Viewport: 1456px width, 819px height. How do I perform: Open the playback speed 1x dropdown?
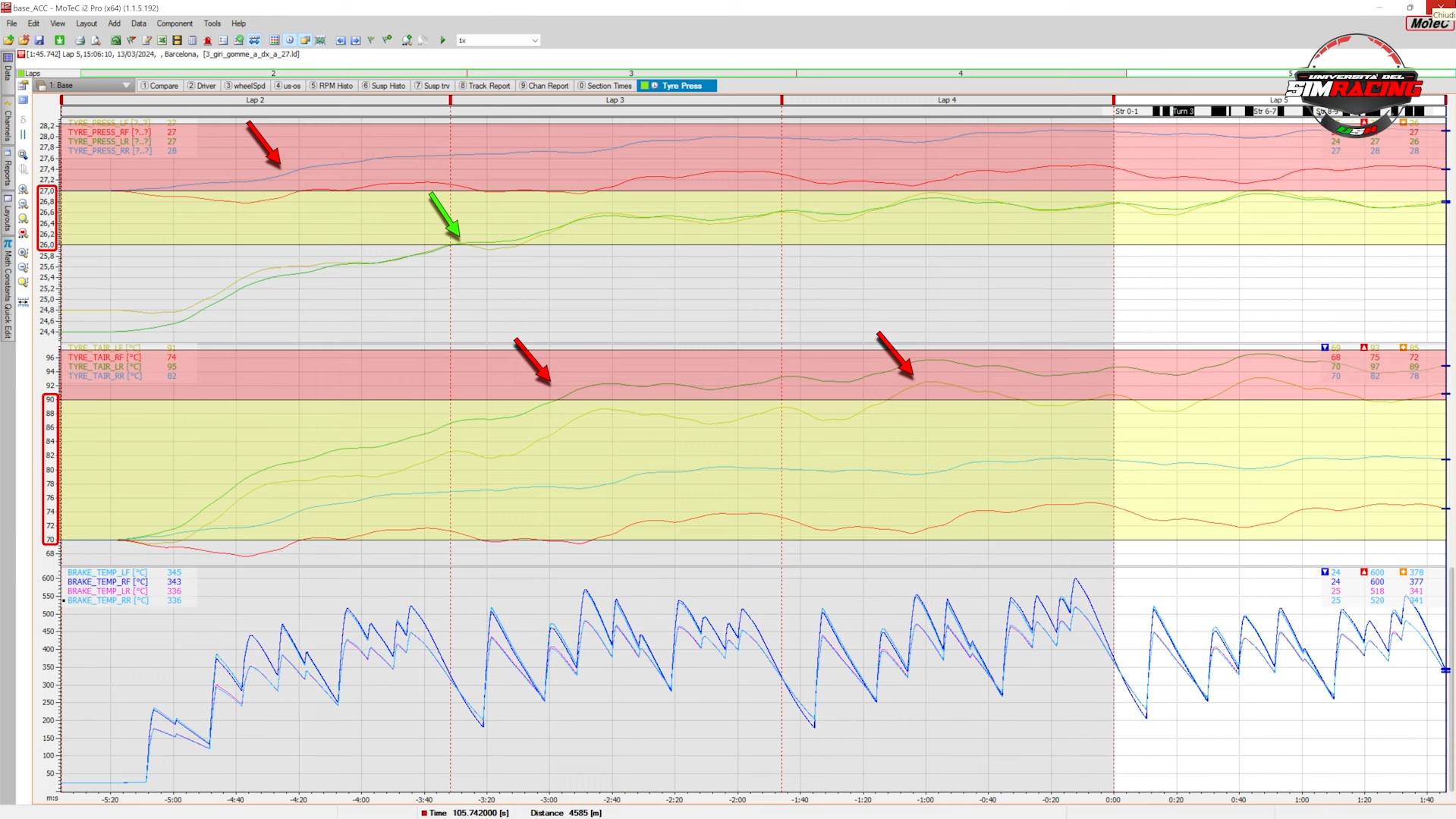tap(534, 40)
